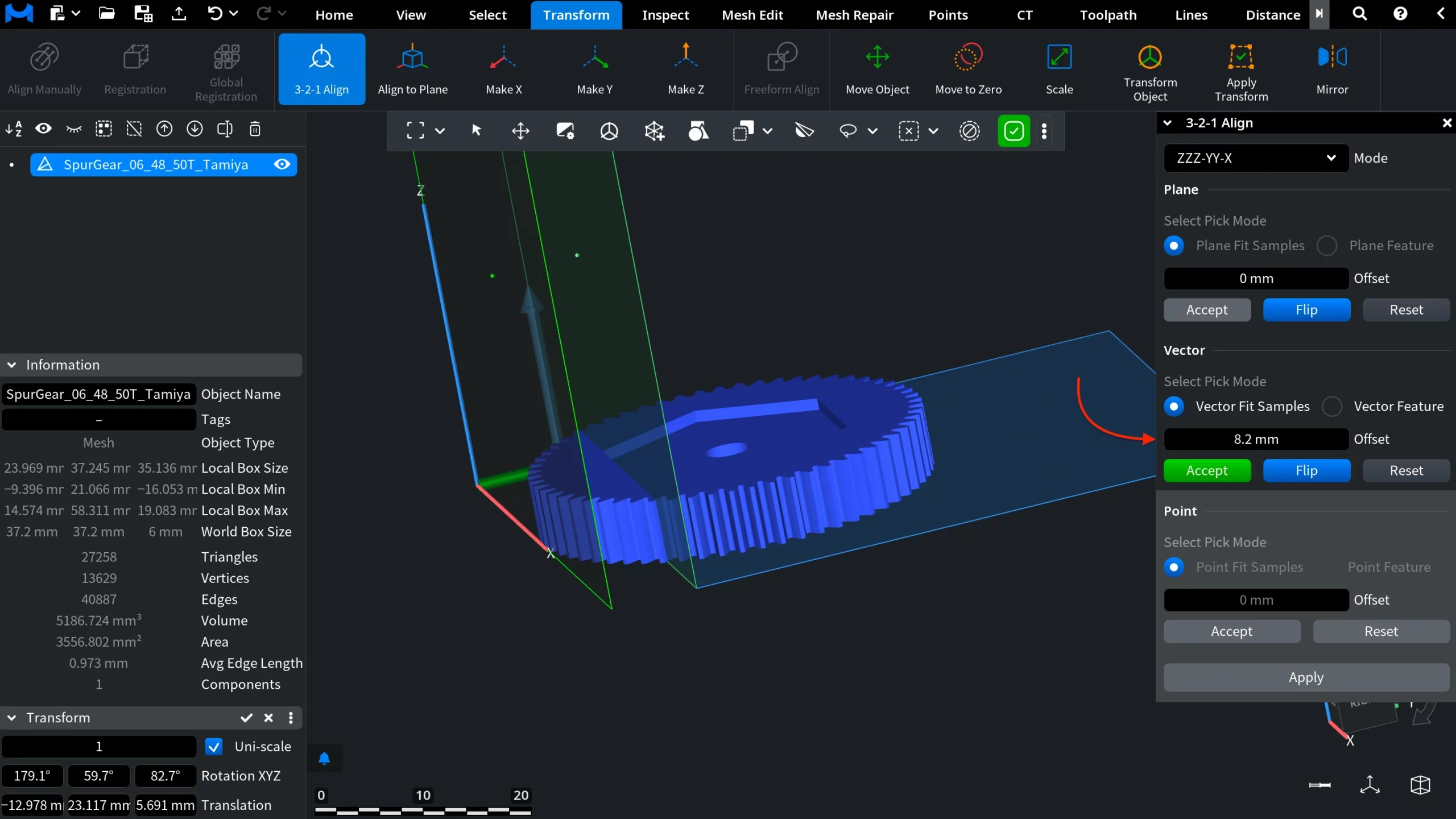Collapse the Information panel

coord(11,365)
